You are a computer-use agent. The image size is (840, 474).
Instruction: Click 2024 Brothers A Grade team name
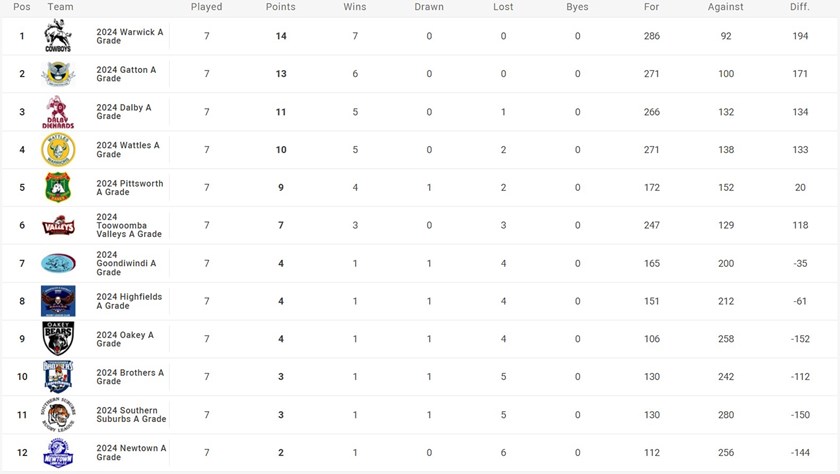(130, 377)
